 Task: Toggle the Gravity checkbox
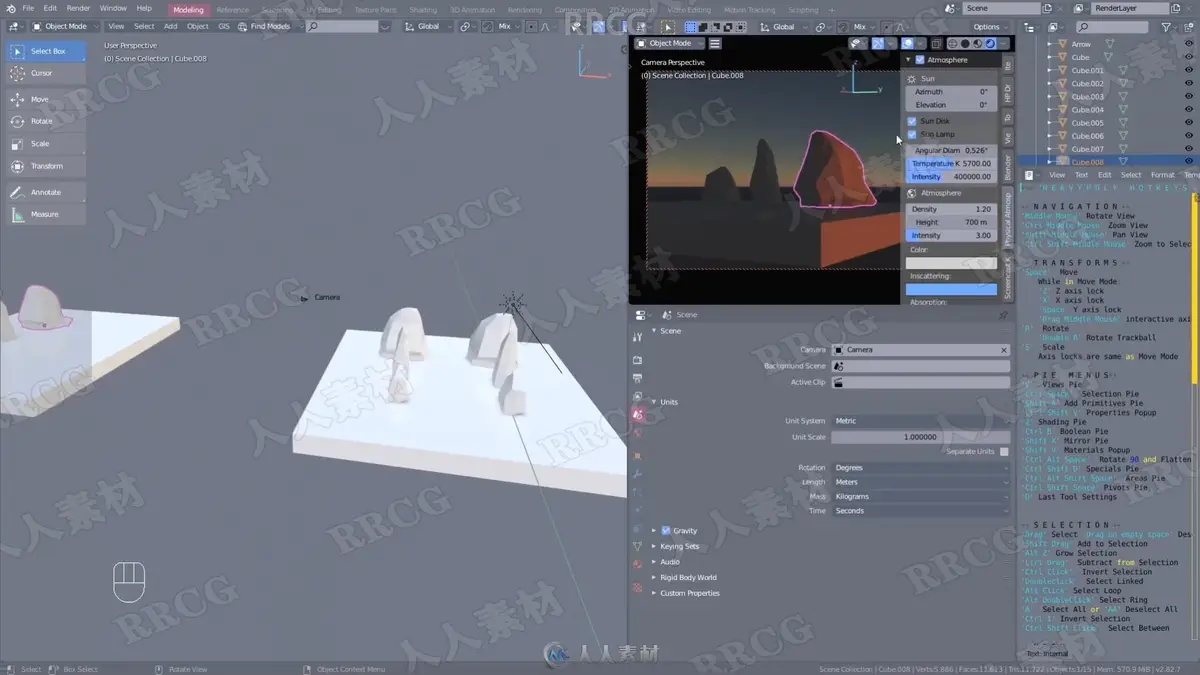coord(666,531)
